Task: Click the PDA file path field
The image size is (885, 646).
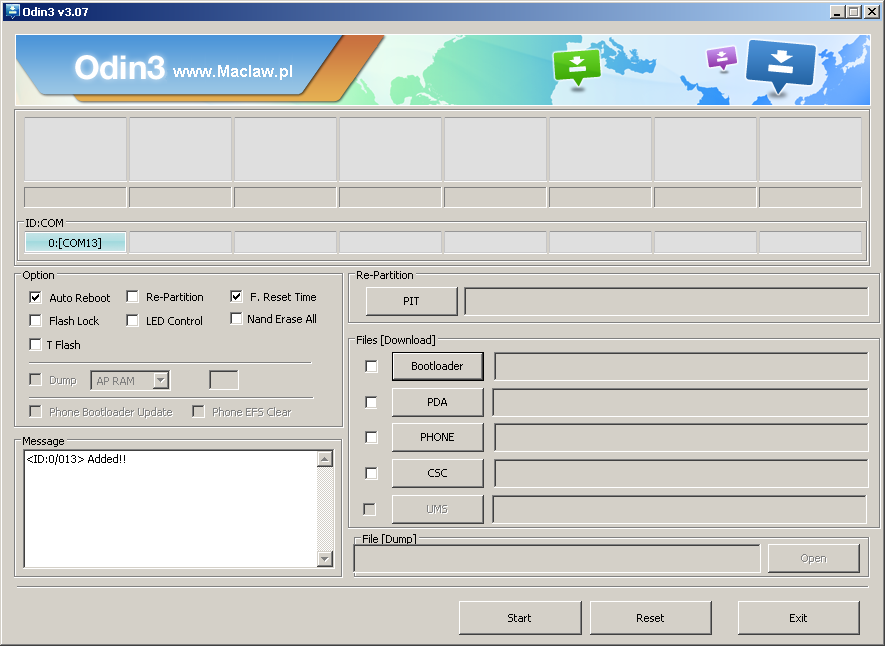Action: coord(680,402)
